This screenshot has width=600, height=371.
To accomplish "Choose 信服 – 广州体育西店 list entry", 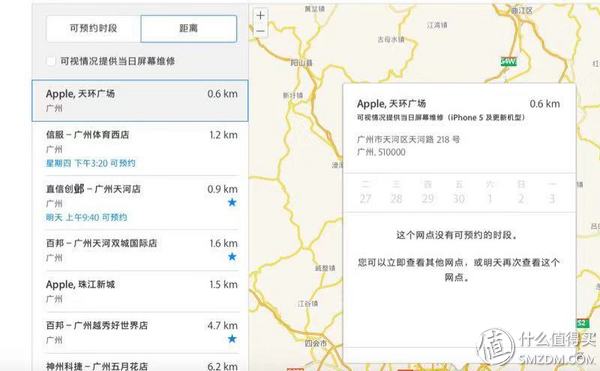I will [140, 148].
